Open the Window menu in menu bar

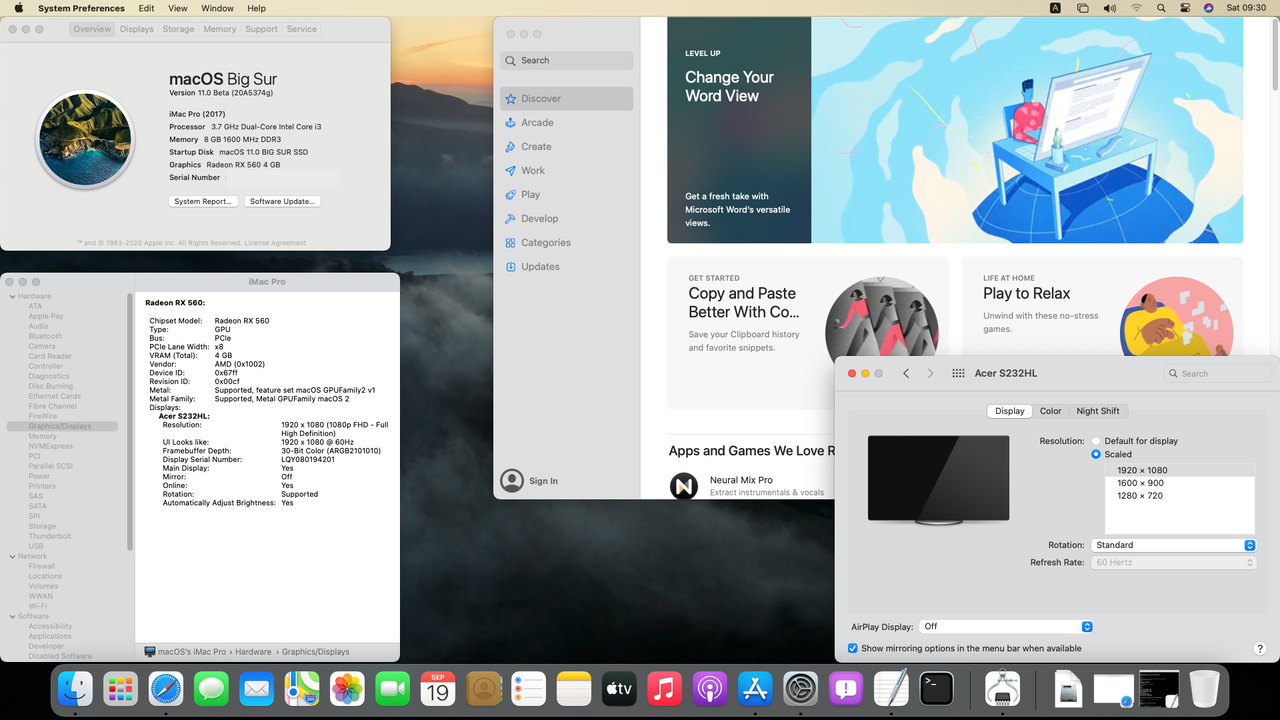coord(218,8)
